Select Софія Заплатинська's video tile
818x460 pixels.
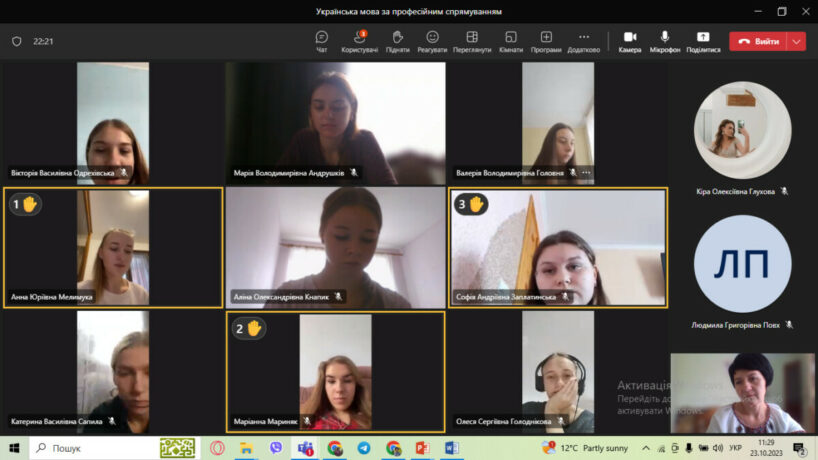click(558, 248)
